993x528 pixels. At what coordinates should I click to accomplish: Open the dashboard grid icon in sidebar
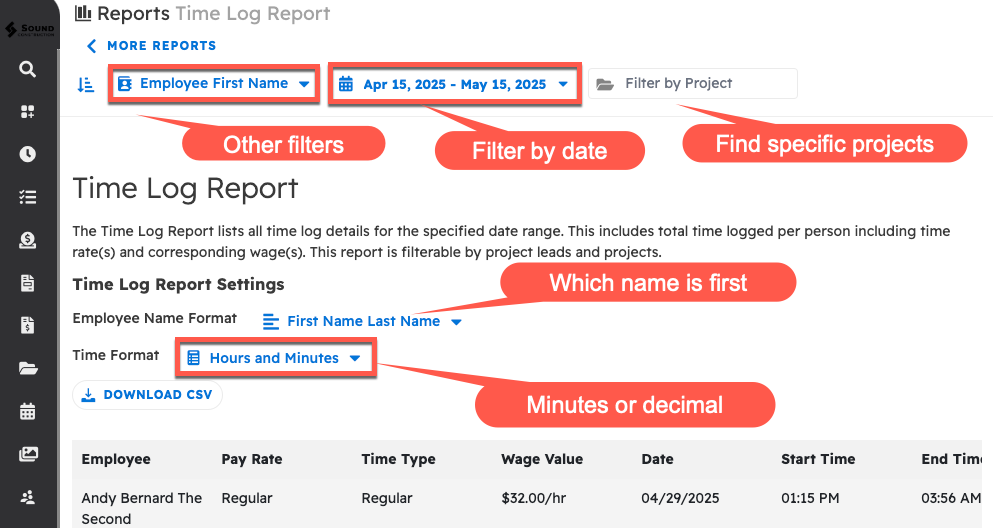pos(28,112)
